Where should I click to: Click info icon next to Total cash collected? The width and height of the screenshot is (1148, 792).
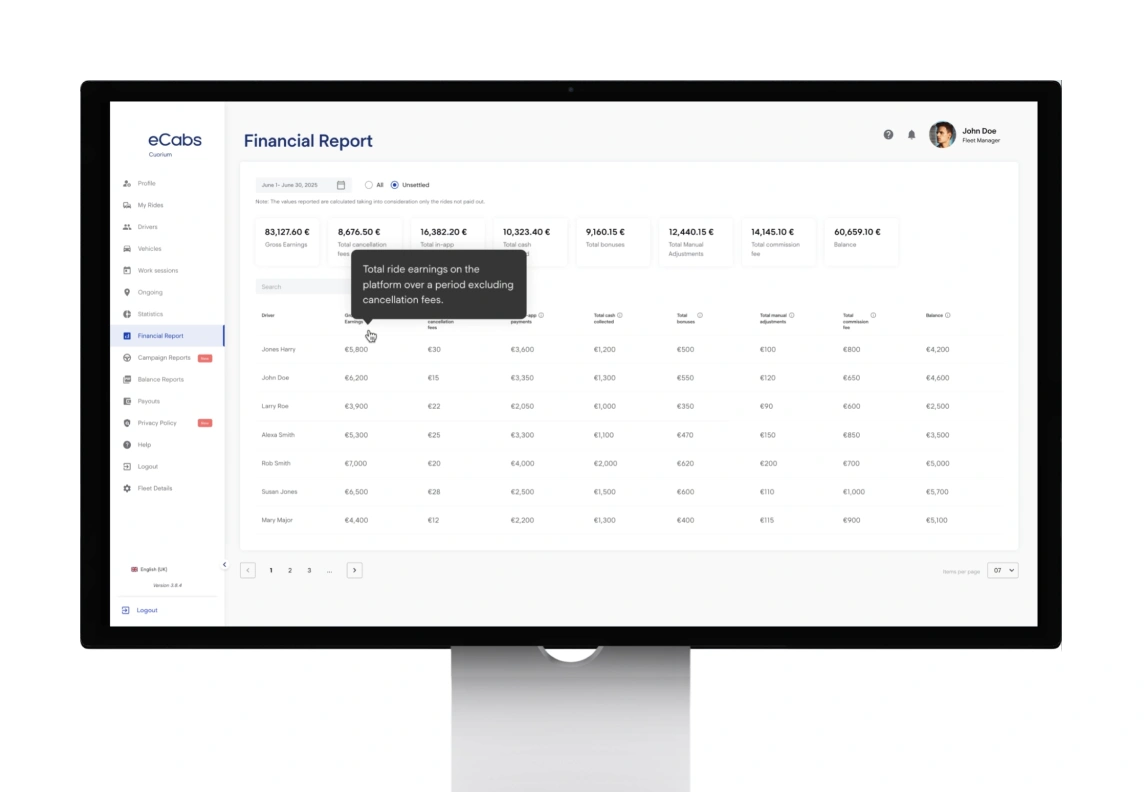pos(620,315)
